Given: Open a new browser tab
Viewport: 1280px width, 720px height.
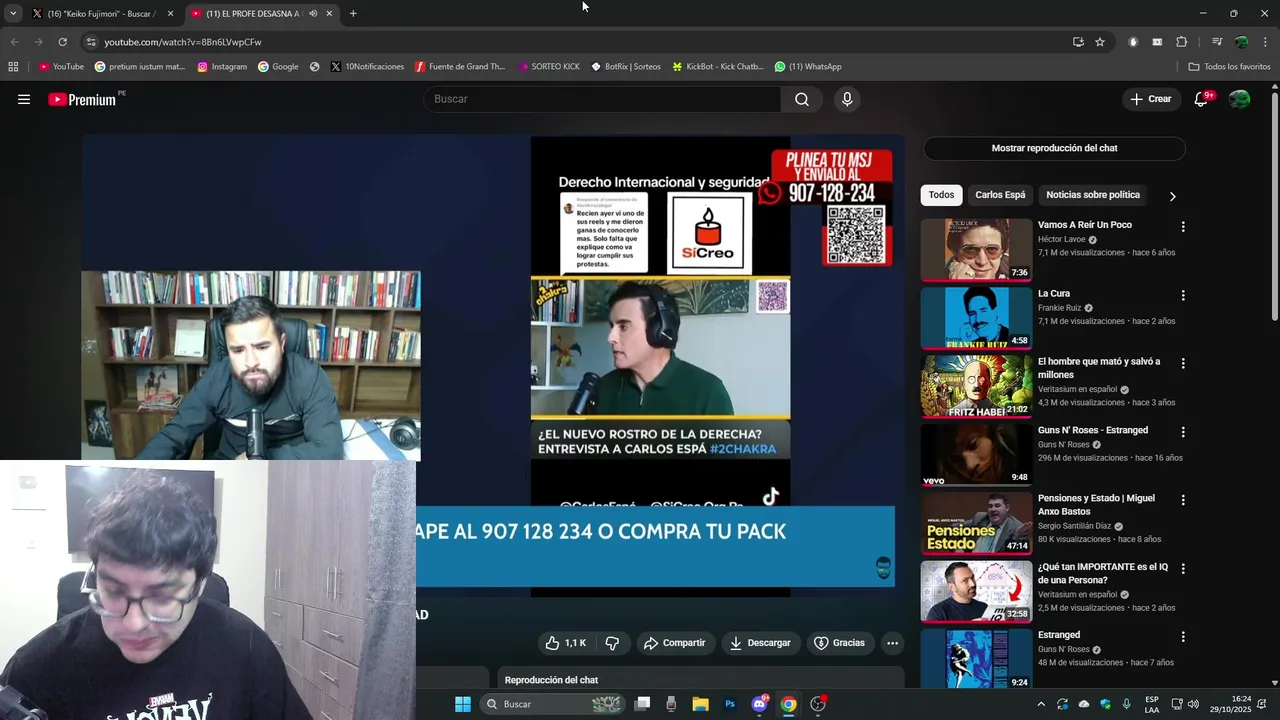Looking at the screenshot, I should tap(353, 14).
